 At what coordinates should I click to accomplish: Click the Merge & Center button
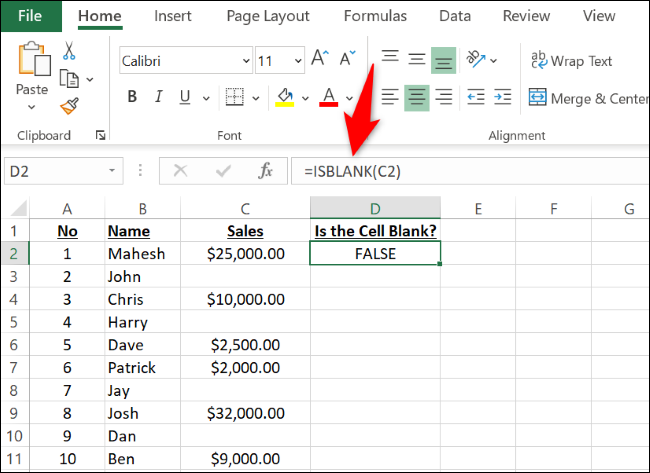(x=587, y=98)
